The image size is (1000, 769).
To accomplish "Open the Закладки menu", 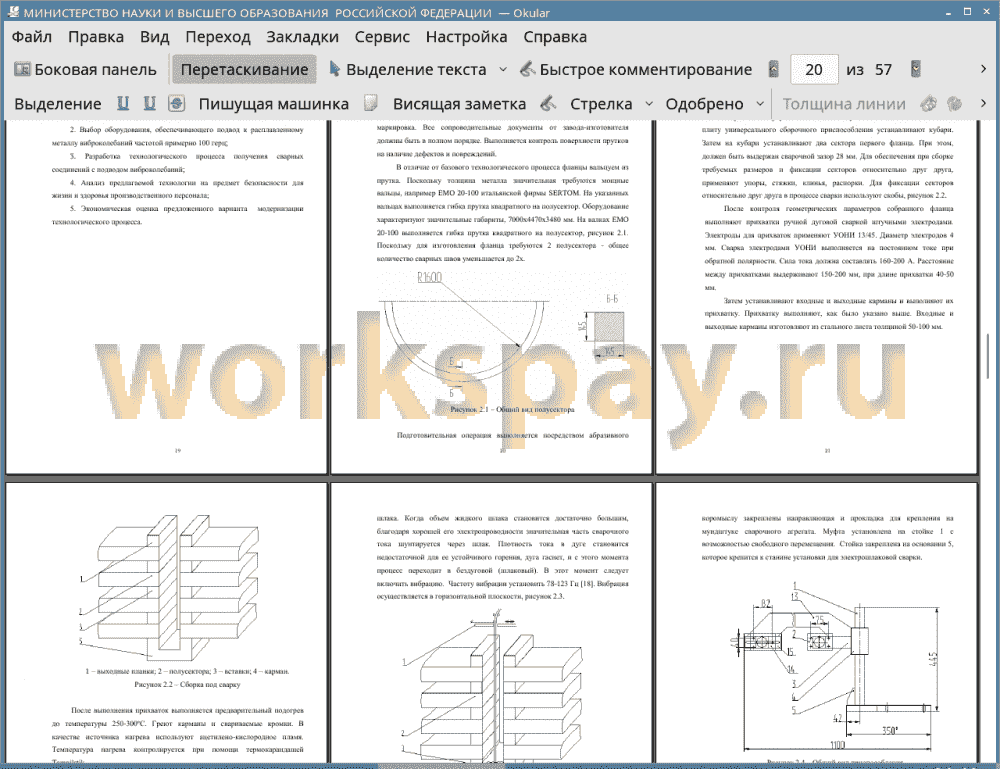I will click(302, 37).
